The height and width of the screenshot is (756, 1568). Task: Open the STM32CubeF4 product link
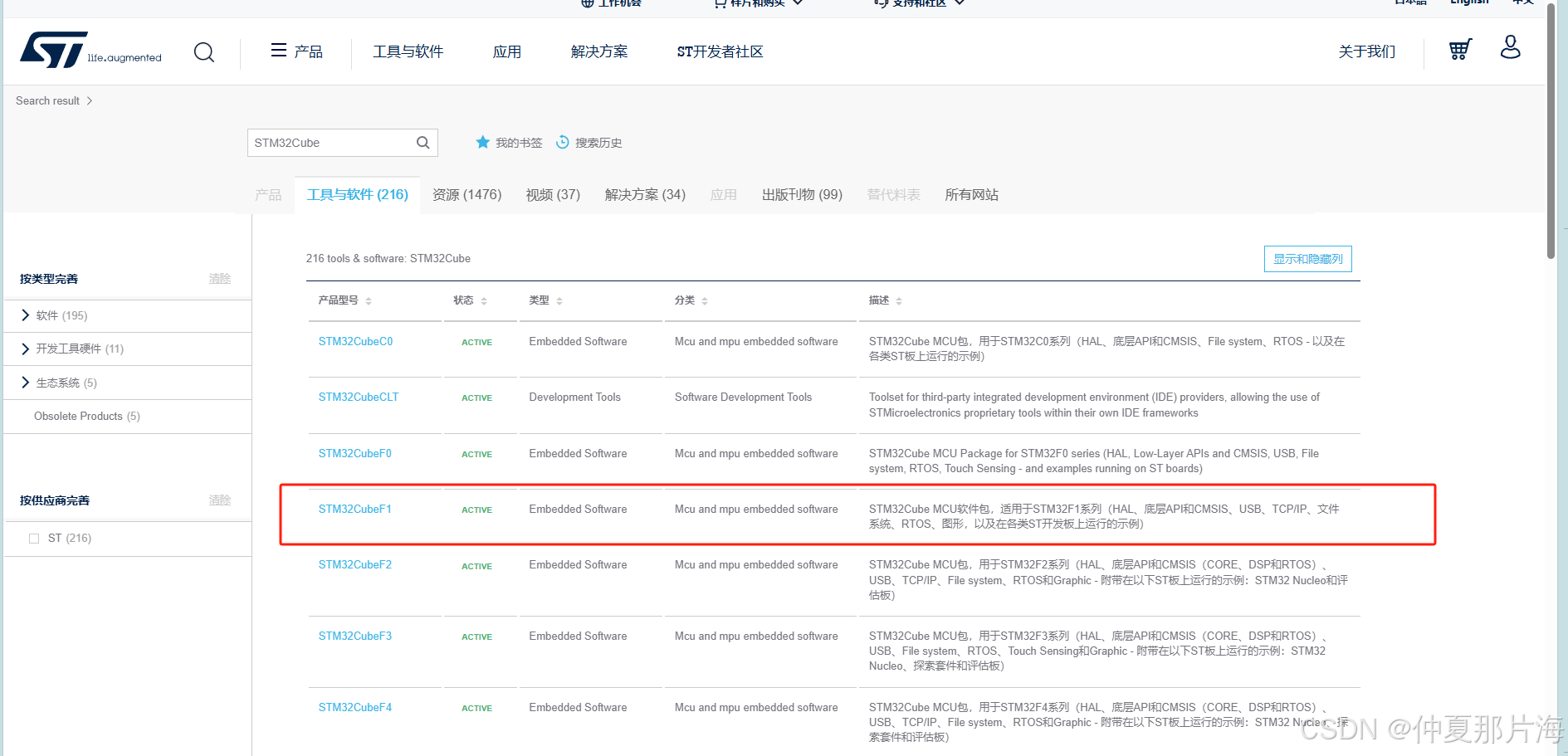click(x=354, y=708)
